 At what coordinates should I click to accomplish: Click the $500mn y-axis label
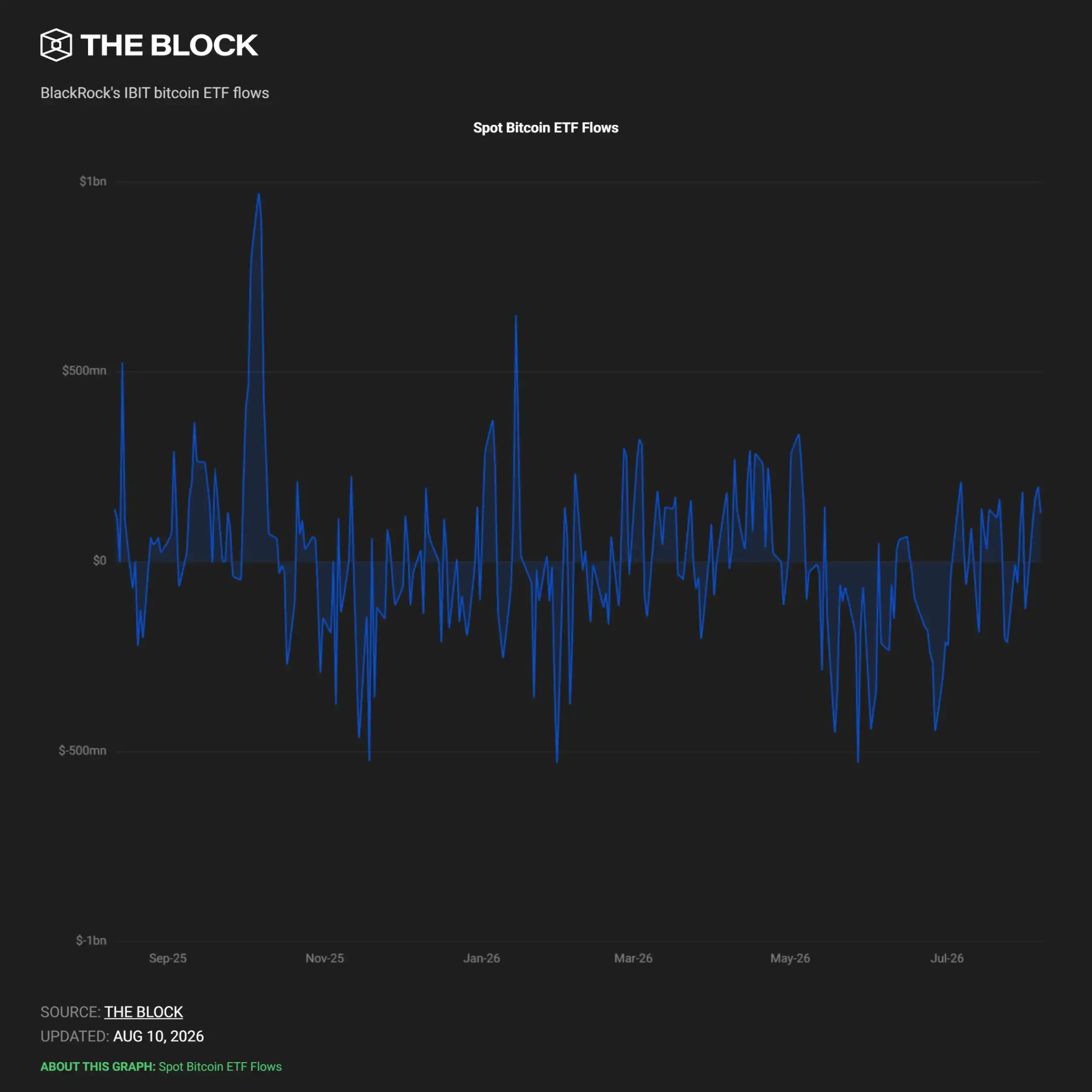pyautogui.click(x=84, y=371)
